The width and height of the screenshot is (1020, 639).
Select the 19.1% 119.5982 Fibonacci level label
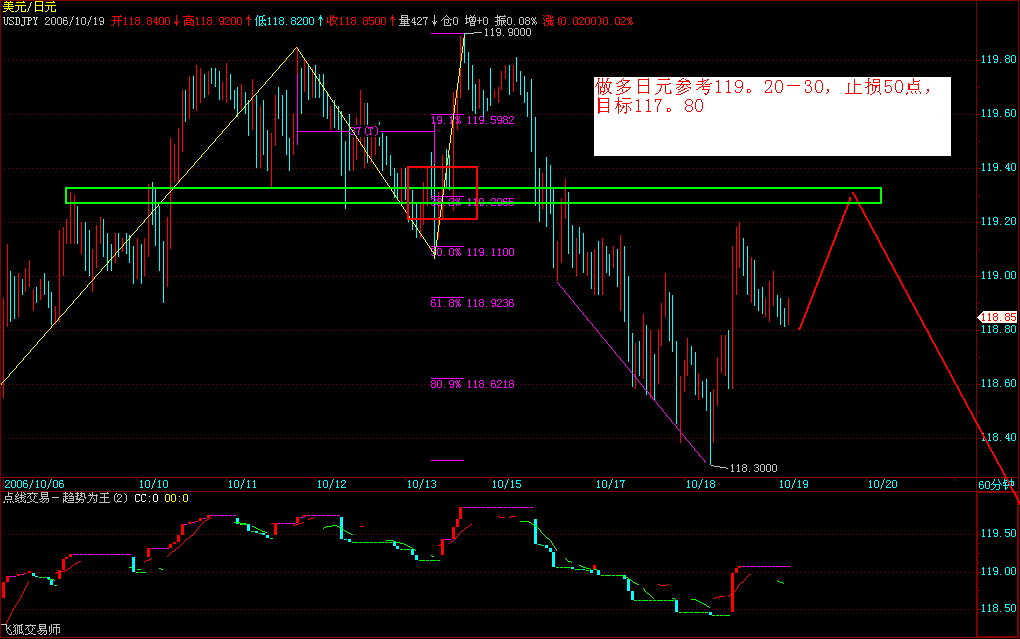tap(472, 120)
